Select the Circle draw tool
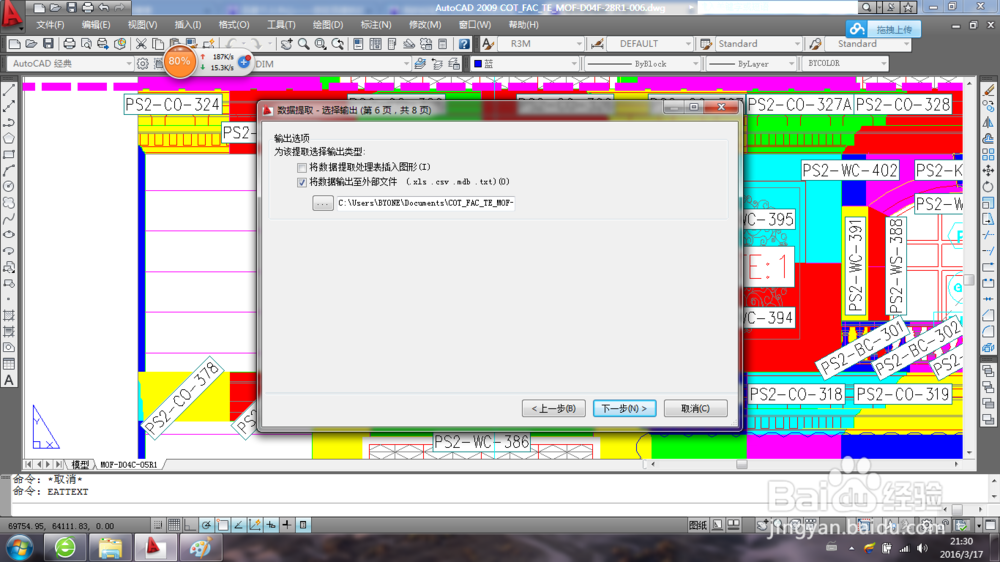Viewport: 1000px width, 562px height. [9, 186]
